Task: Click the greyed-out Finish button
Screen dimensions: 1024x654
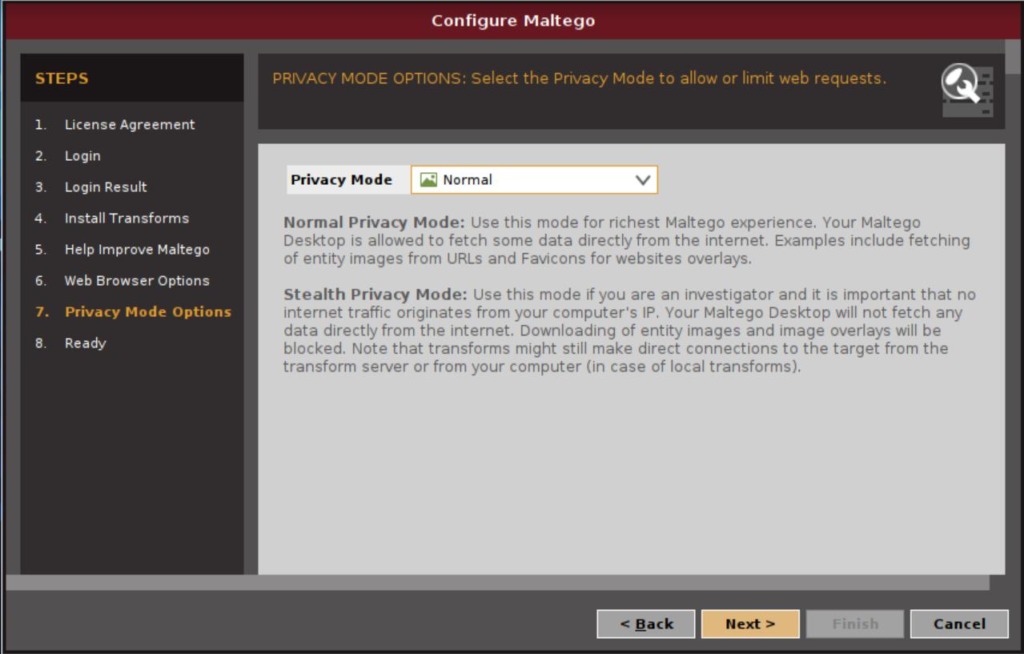Action: pos(855,624)
